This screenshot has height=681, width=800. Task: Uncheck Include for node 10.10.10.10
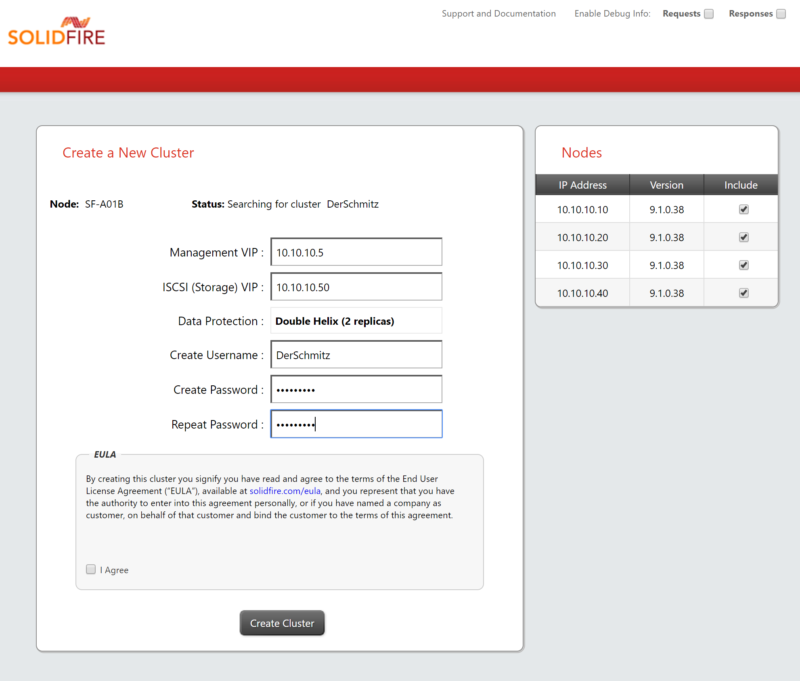pos(742,209)
